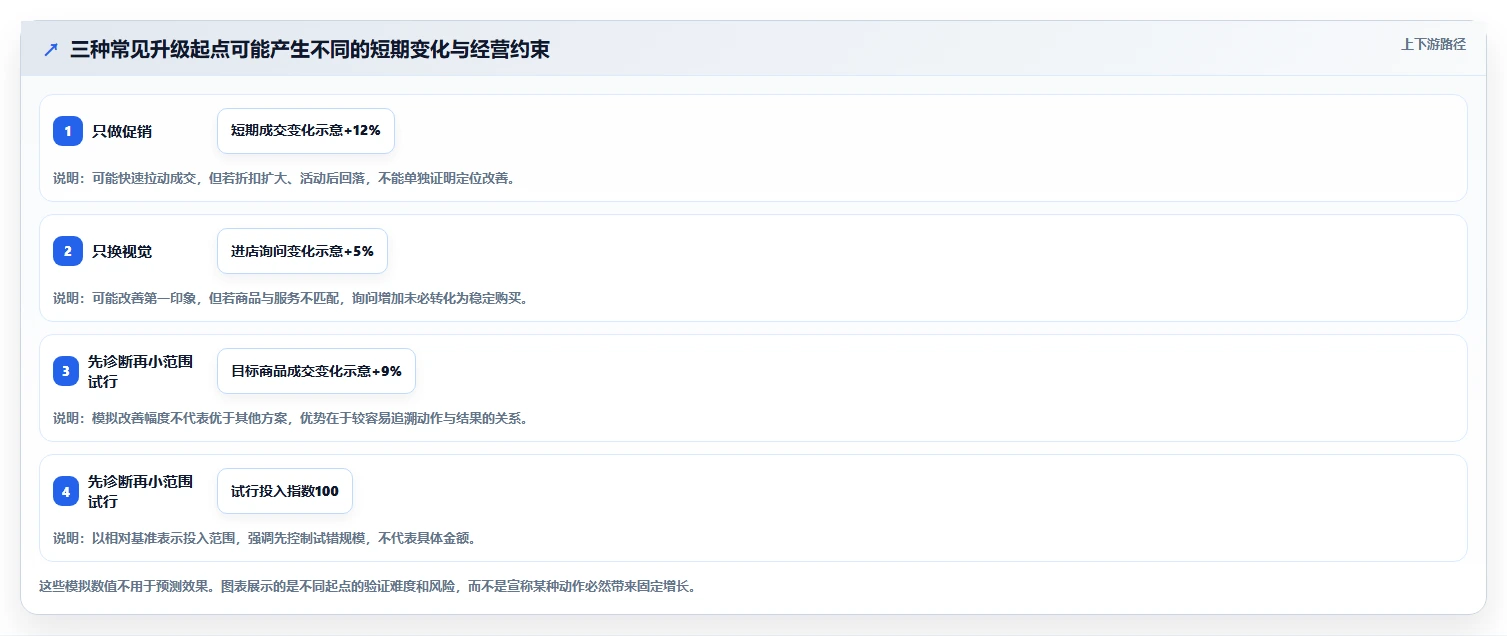This screenshot has height=636, width=1507.
Task: Click the arrow icon beside the panel title
Action: (x=51, y=50)
